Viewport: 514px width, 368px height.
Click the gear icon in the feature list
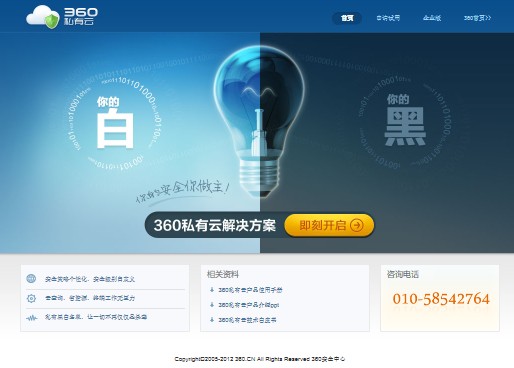tap(31, 298)
